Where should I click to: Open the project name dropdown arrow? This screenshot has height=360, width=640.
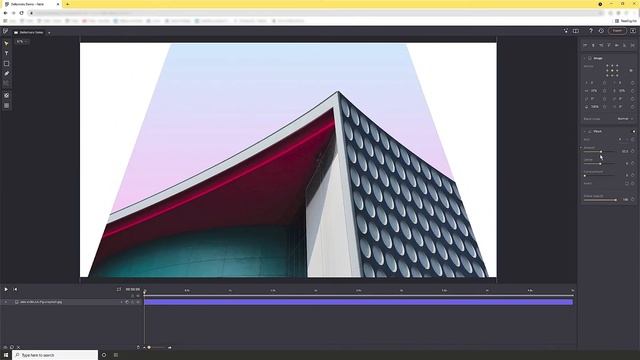[49, 32]
